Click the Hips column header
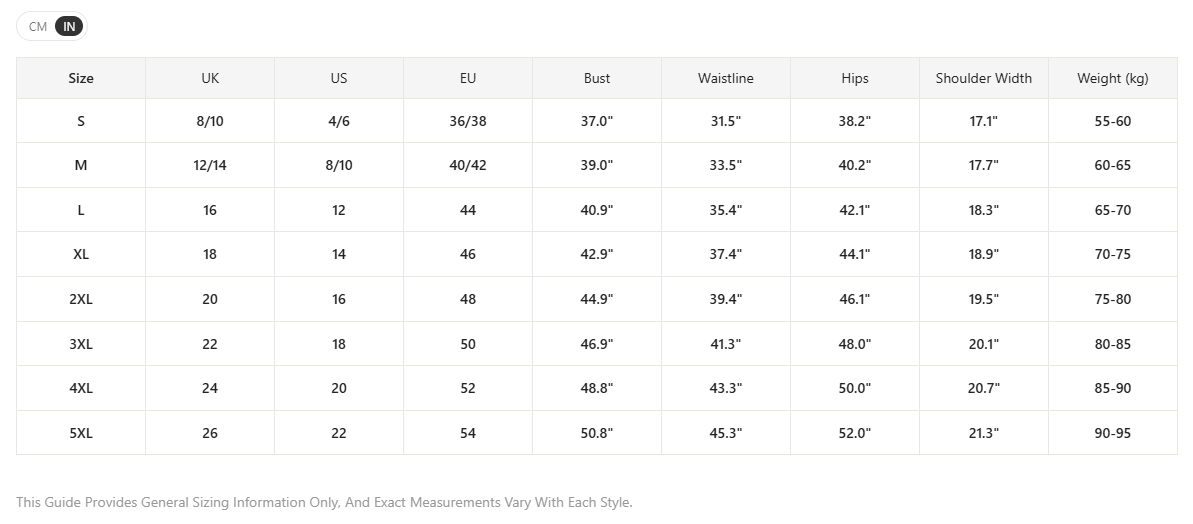Screen dimensions: 1193x524 855,78
